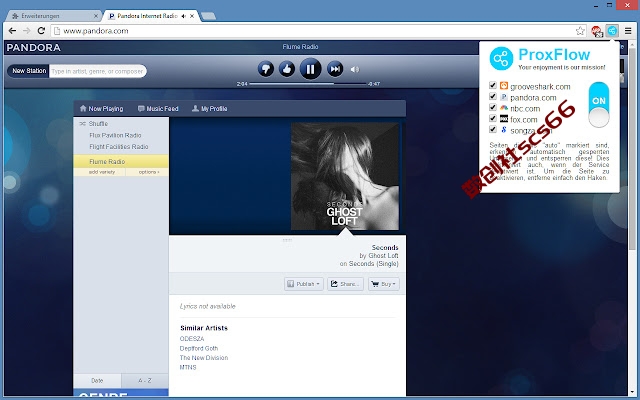
Task: Open similar artist ODESZA
Action: pyautogui.click(x=192, y=339)
